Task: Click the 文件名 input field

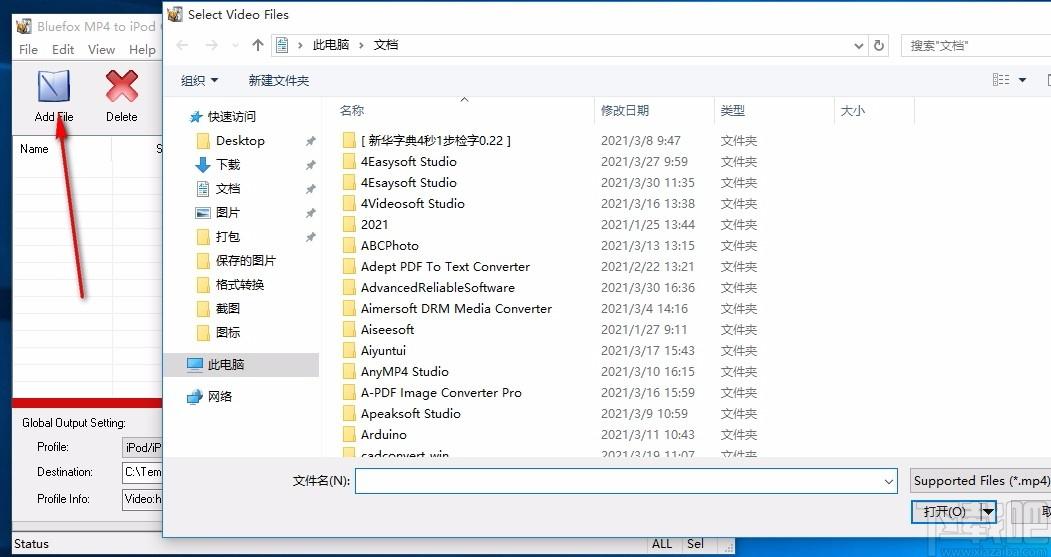Action: tap(618, 481)
